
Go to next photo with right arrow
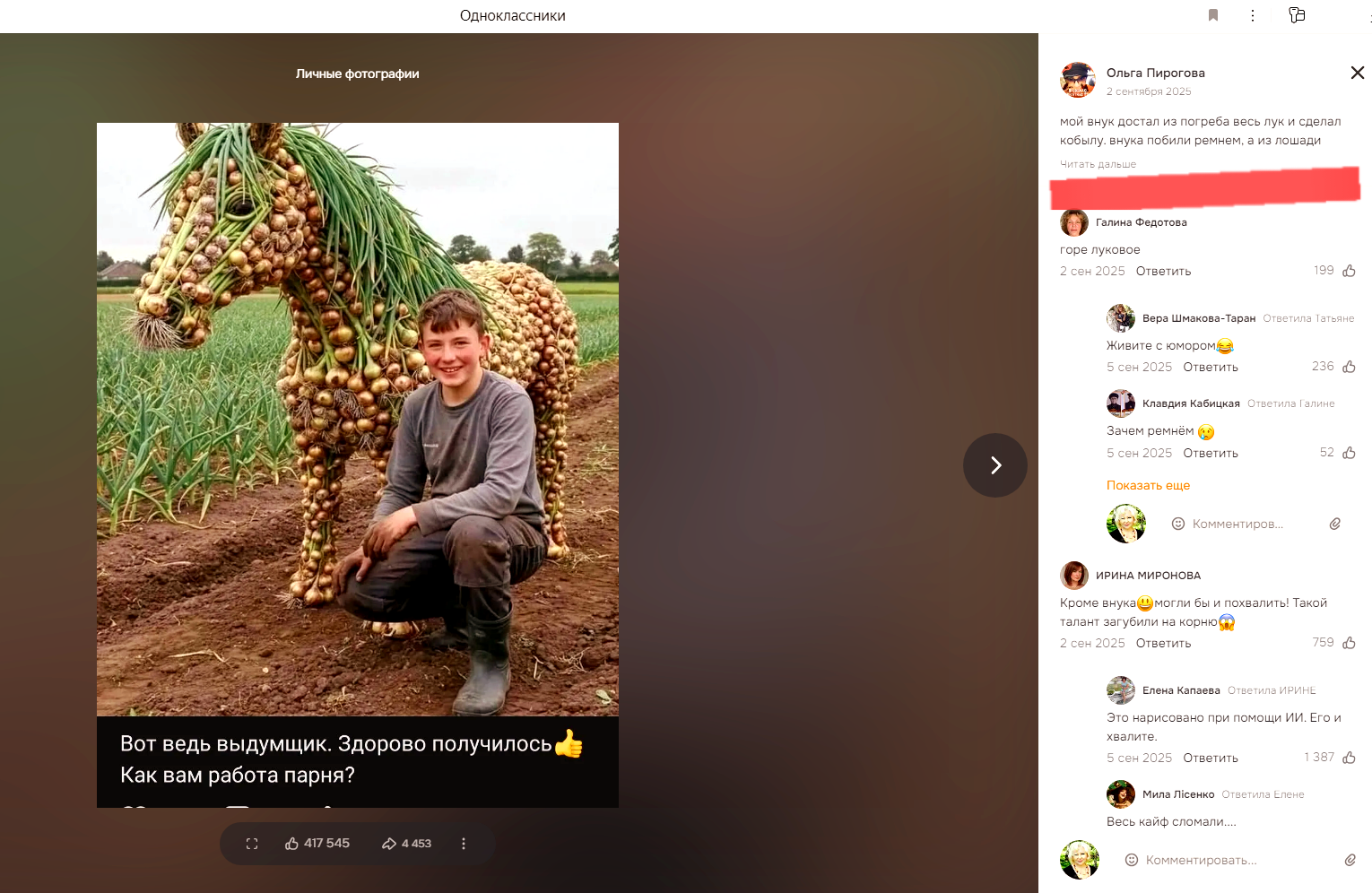coord(995,465)
